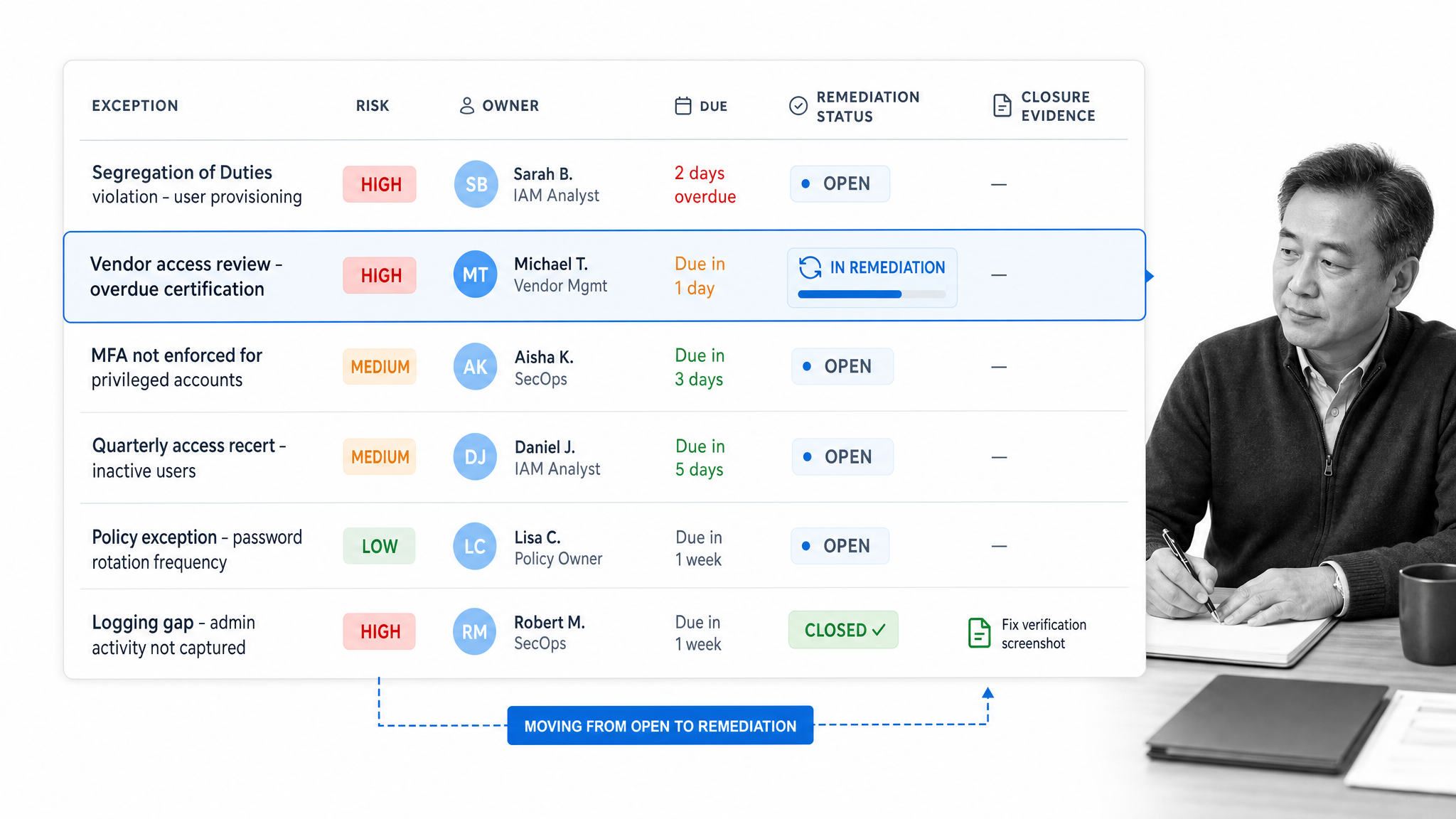Click the 'Due in 3 days' date
The width and height of the screenshot is (1456, 819).
click(x=700, y=367)
